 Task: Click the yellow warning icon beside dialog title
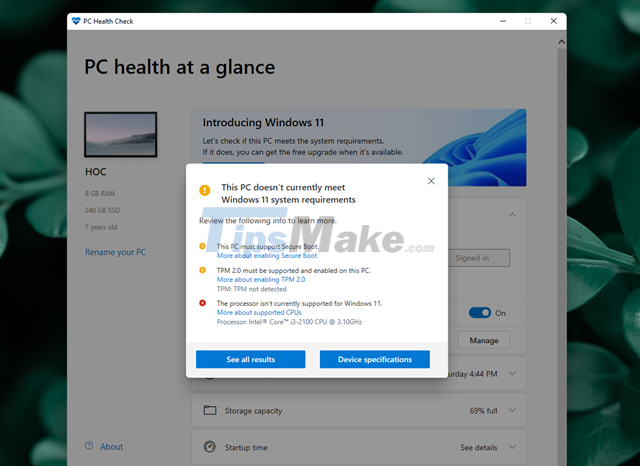[x=204, y=190]
